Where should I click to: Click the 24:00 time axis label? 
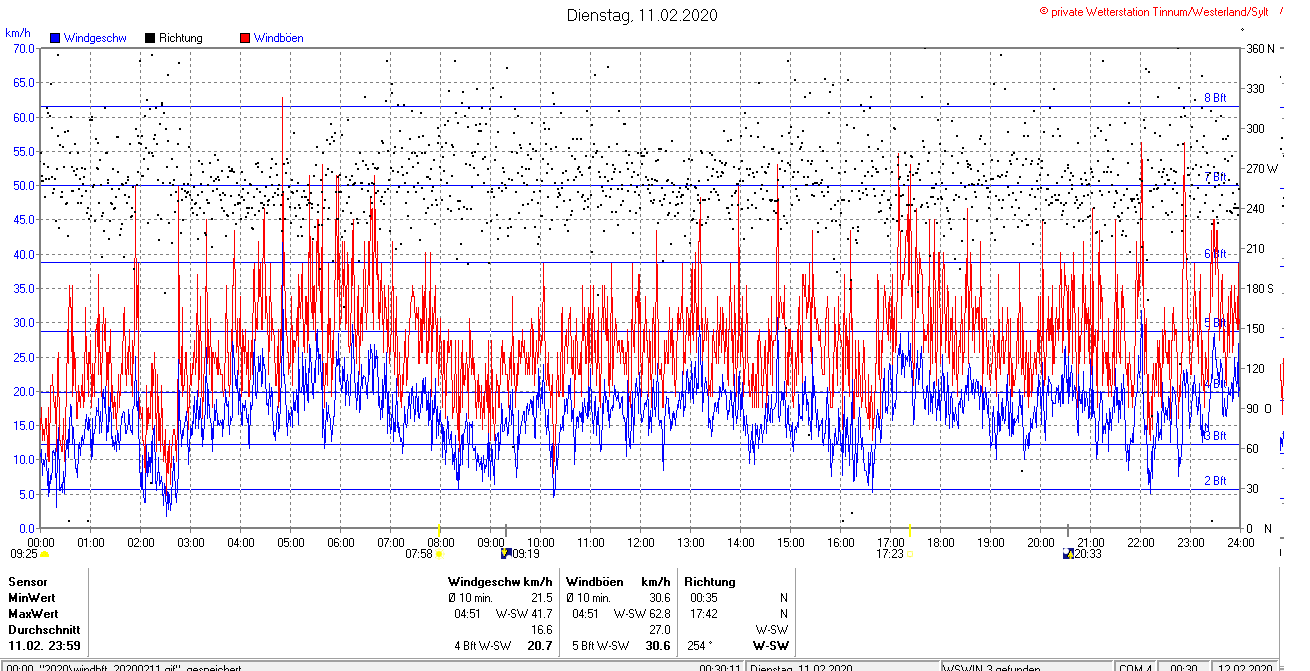pos(1240,543)
